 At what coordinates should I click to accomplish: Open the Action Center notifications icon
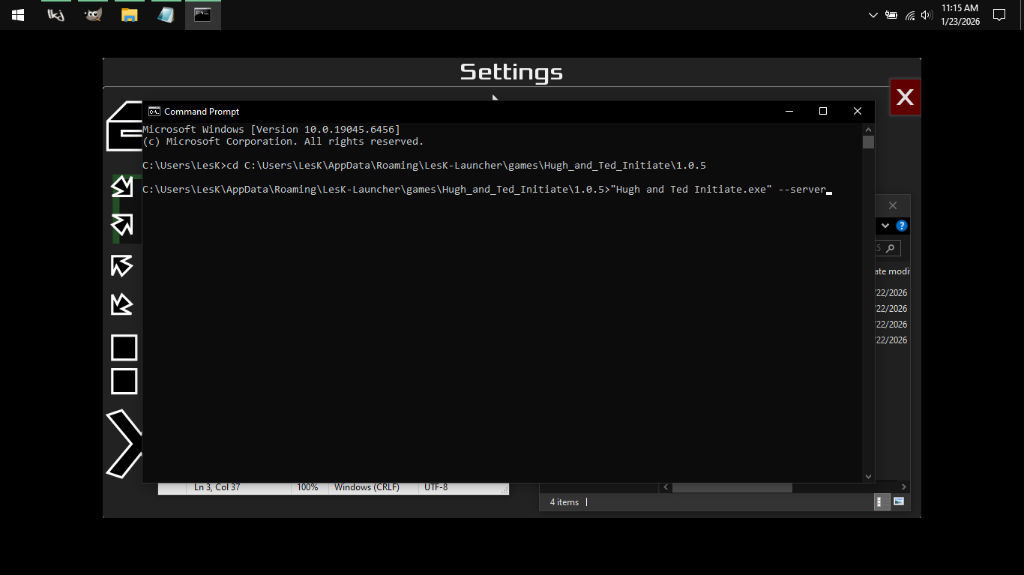[x=998, y=15]
